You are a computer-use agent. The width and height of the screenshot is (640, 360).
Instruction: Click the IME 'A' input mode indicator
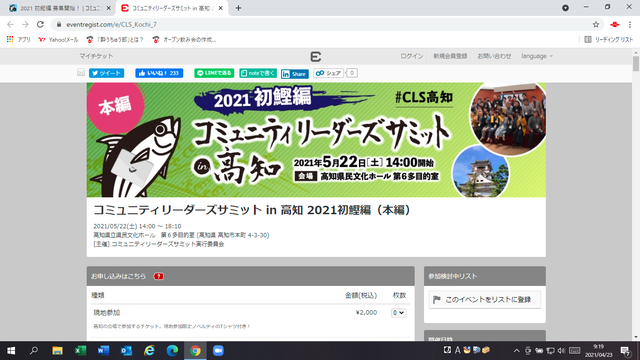457,350
